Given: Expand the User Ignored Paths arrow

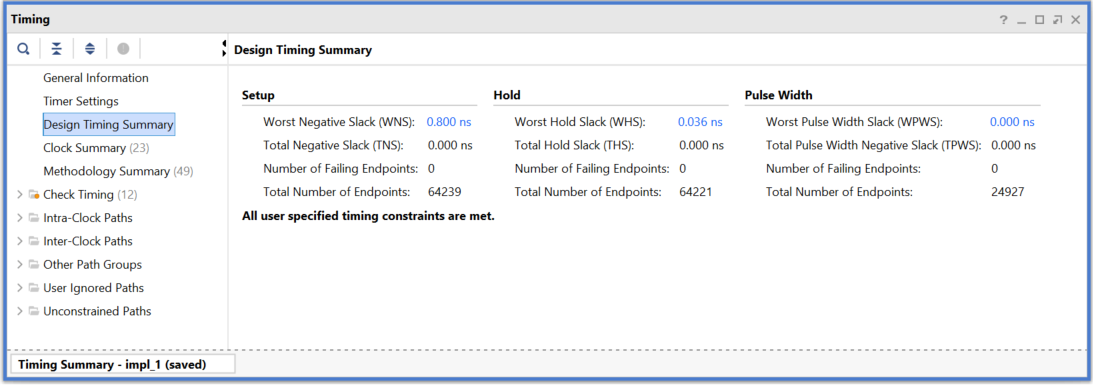Looking at the screenshot, I should pos(20,287).
